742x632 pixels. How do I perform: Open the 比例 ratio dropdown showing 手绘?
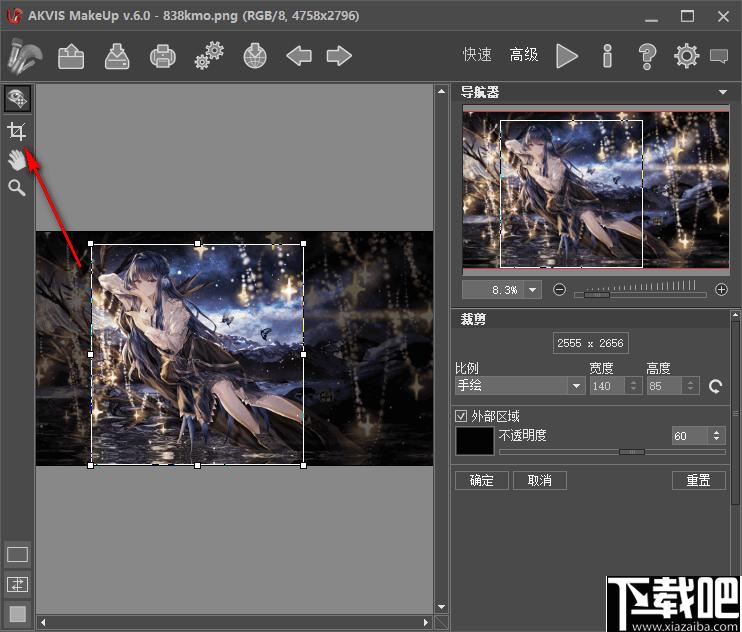(520, 386)
